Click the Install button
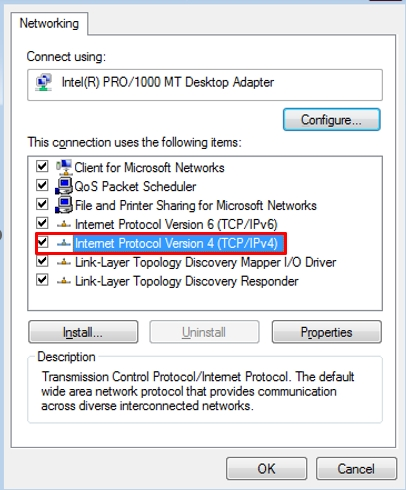The height and width of the screenshot is (490, 406). [83, 332]
